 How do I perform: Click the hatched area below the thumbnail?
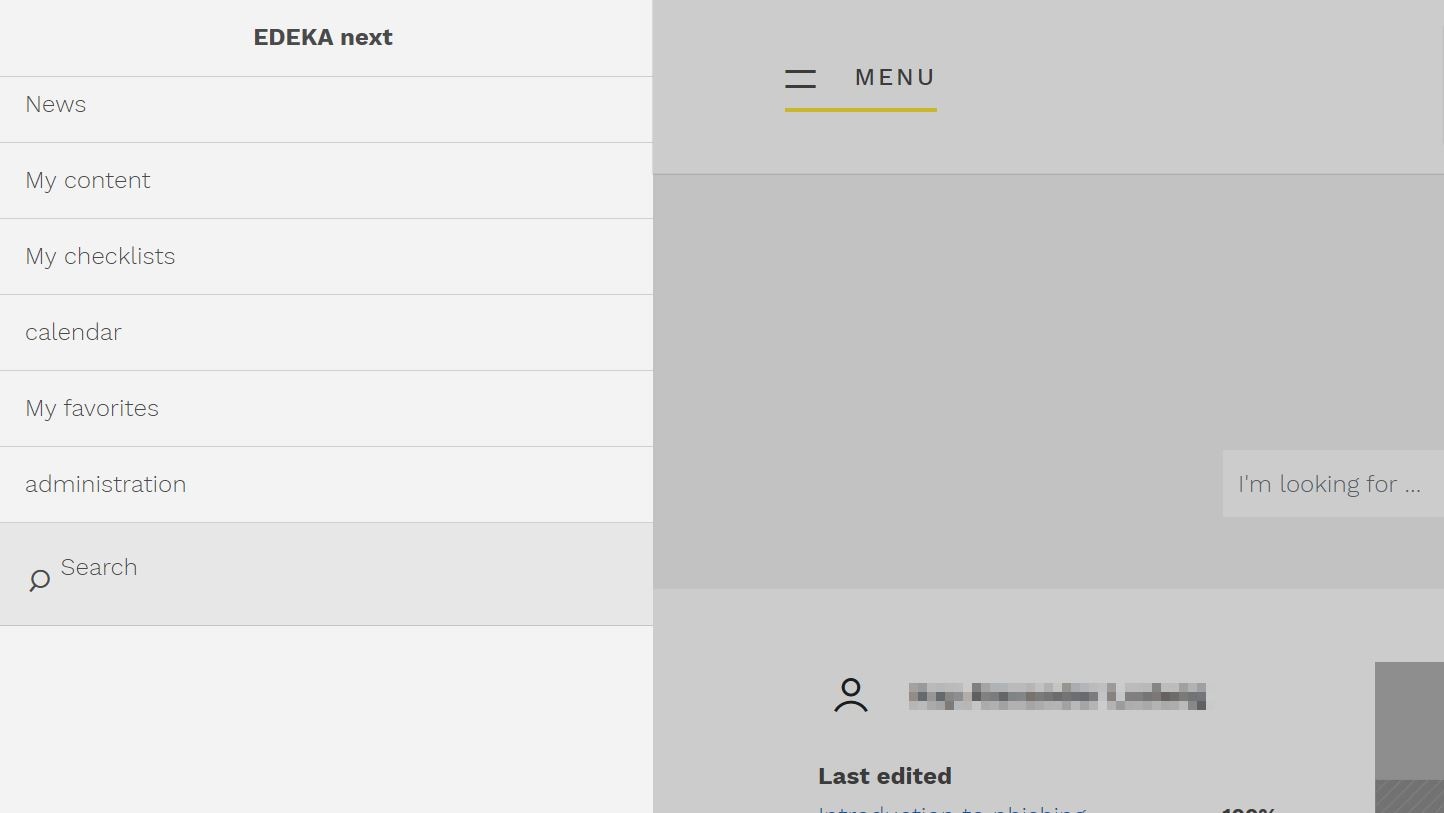click(1409, 797)
